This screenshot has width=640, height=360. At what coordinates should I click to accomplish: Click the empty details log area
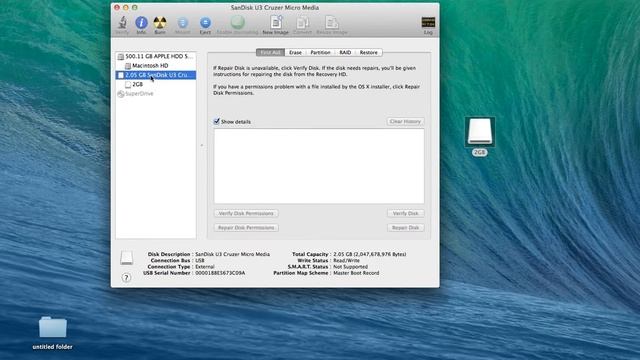point(319,166)
